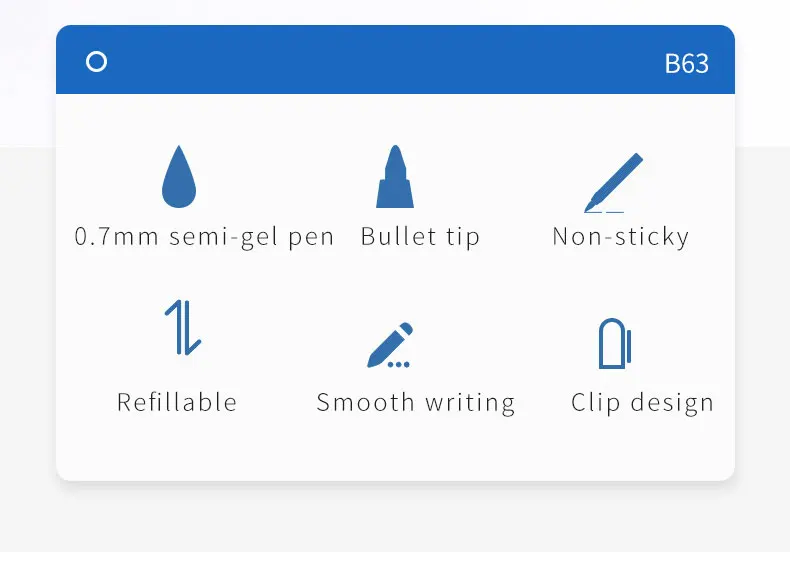Viewport: 790px width, 561px height.
Task: Select the B63 model label
Action: 687,64
